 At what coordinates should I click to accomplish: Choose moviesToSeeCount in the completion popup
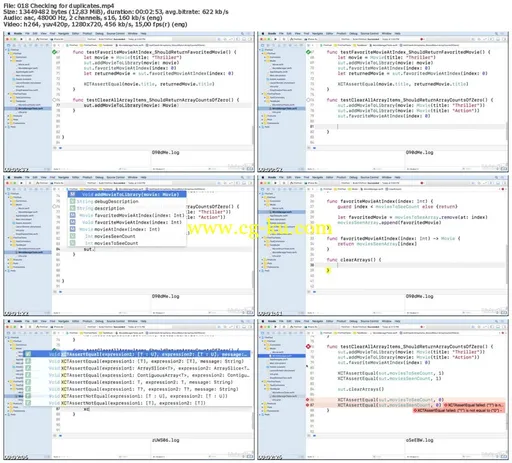coord(127,243)
